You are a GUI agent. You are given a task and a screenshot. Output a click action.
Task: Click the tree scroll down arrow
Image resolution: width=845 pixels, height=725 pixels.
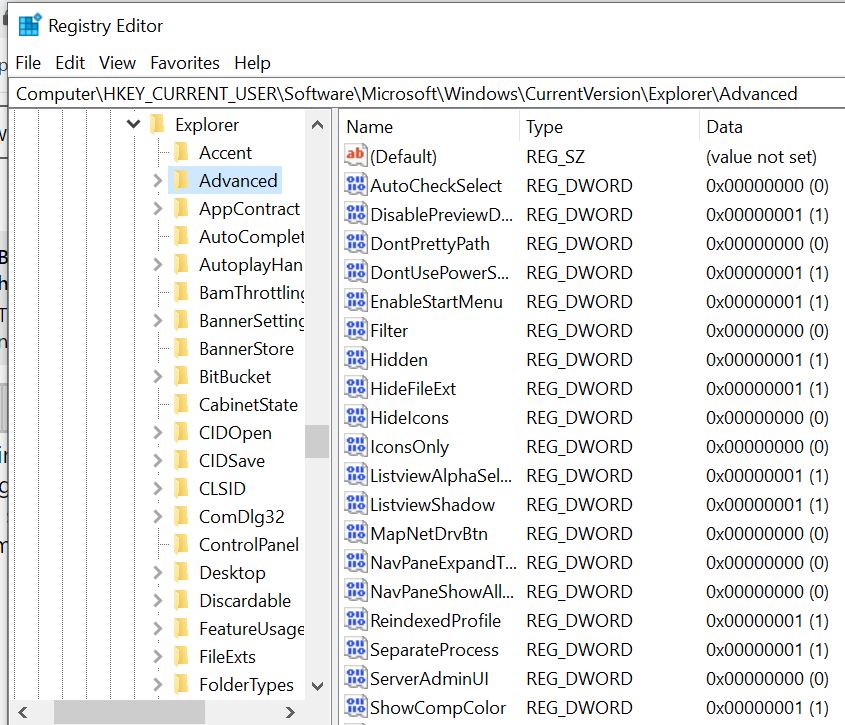tap(317, 686)
